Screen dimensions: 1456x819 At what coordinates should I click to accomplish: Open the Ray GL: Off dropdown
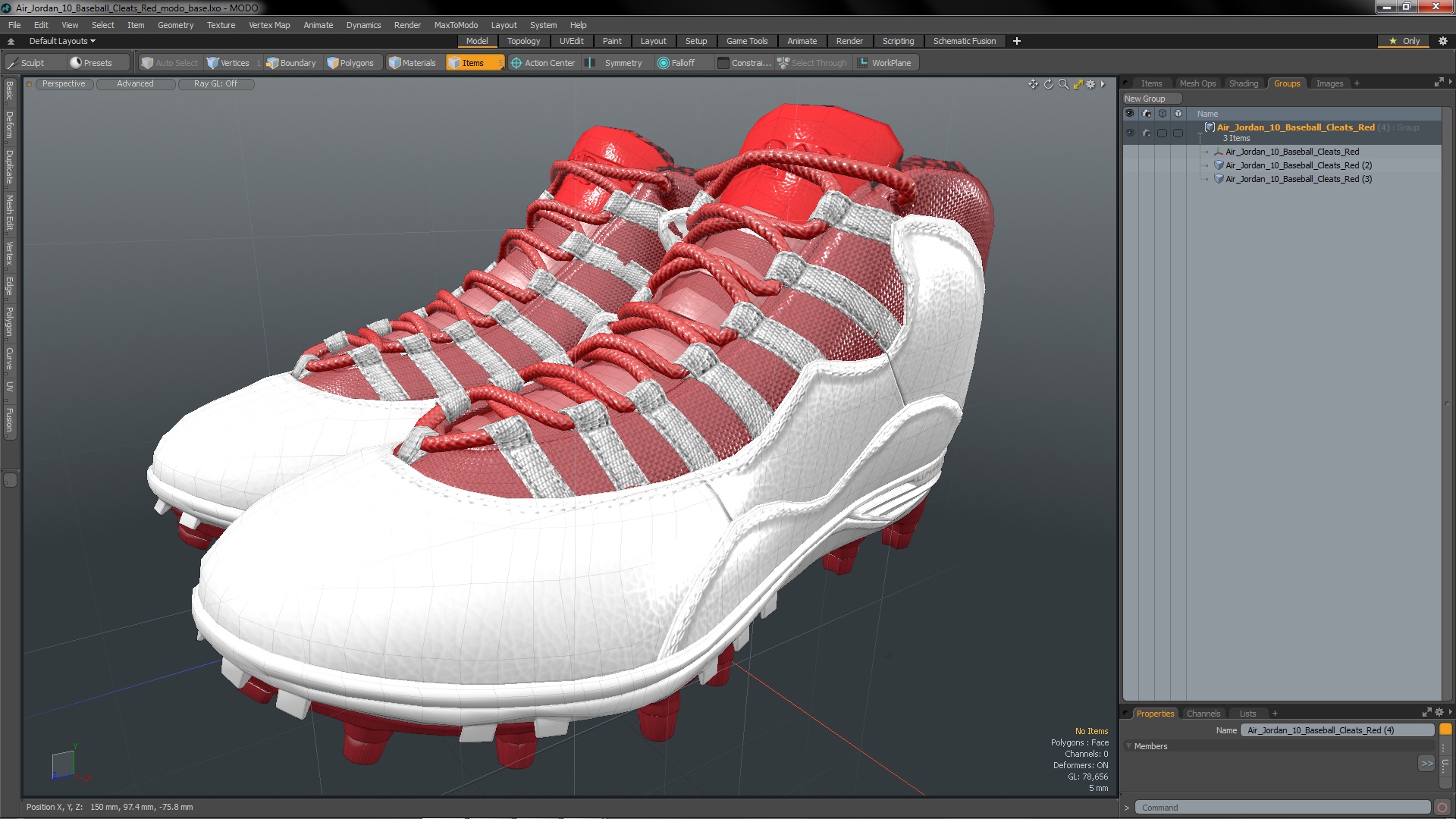[215, 84]
